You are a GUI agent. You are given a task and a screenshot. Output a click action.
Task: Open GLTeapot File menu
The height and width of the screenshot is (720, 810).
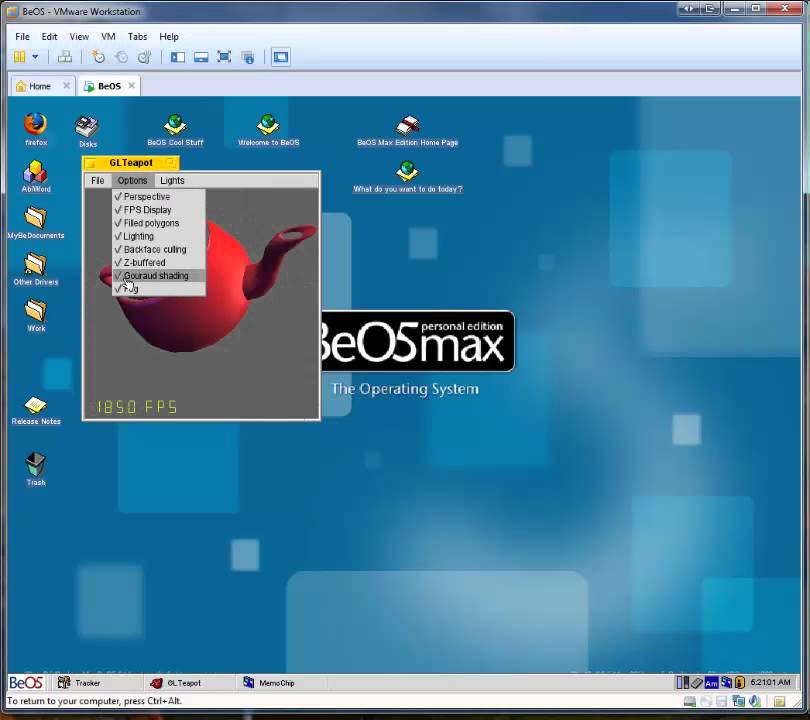[x=98, y=180]
